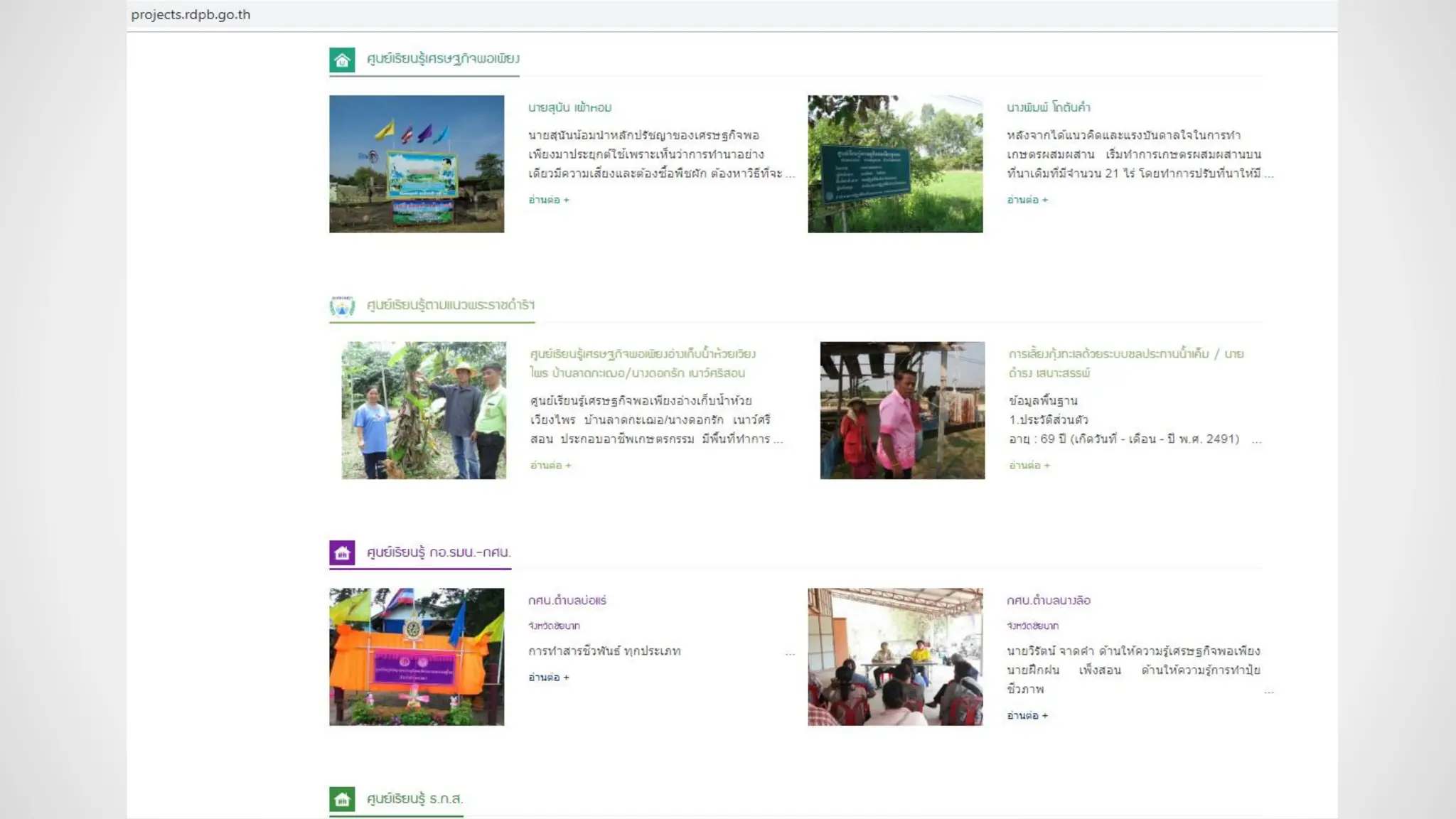Screen dimensions: 1456x819
Task: Open นายสุบัน เผ้าหอม article title
Action: coord(569,107)
